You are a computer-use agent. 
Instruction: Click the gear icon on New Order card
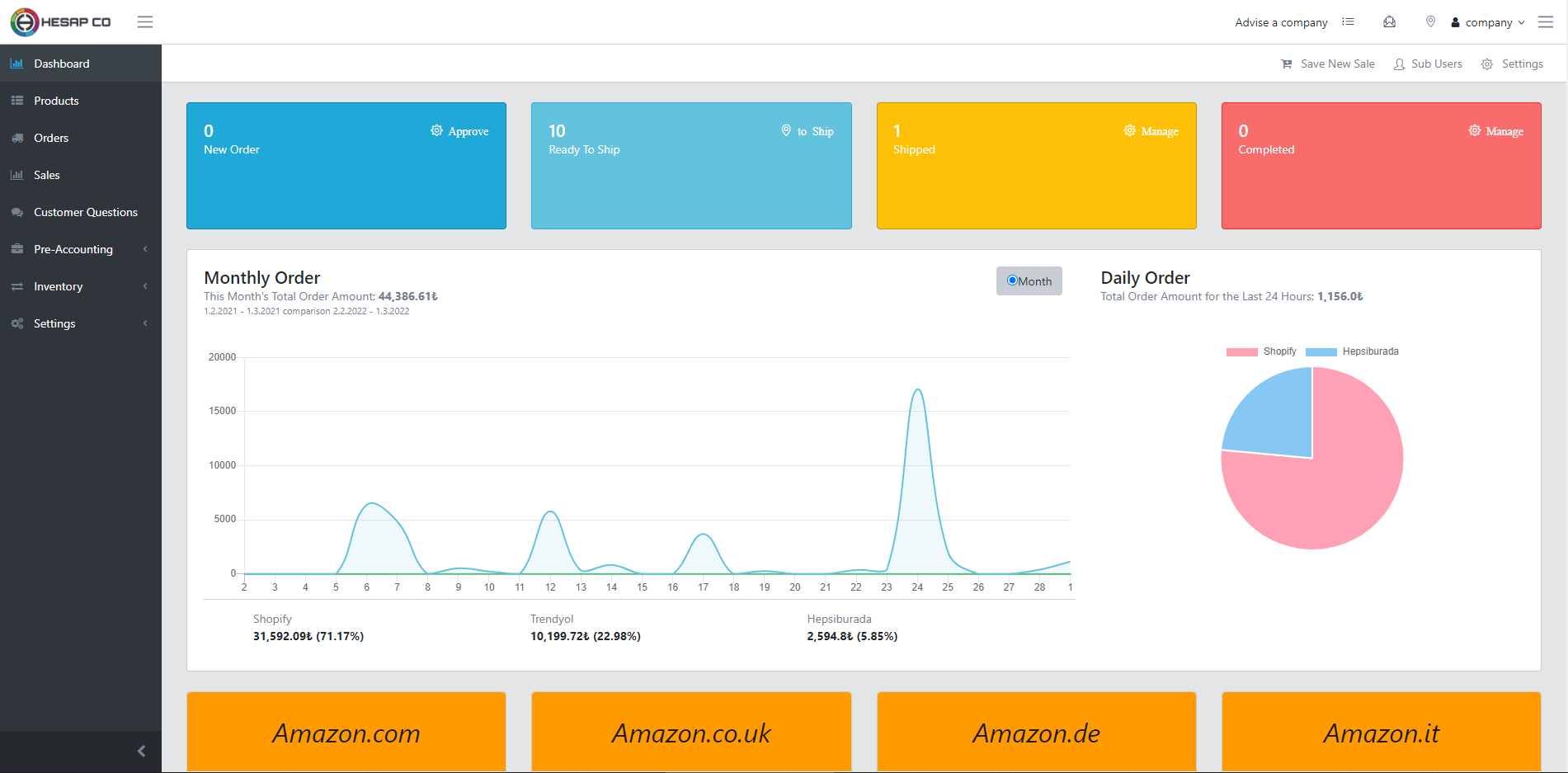[436, 130]
